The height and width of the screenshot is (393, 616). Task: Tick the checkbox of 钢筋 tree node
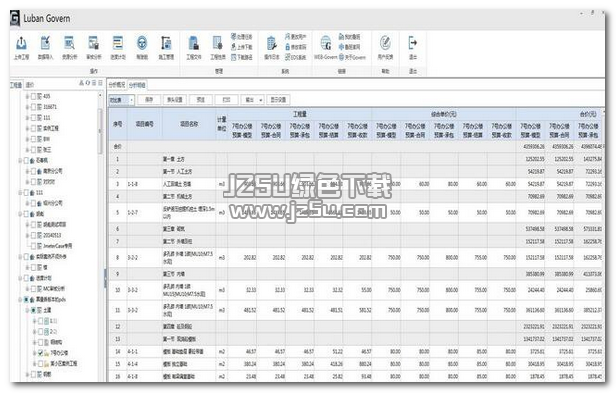[x=33, y=375]
